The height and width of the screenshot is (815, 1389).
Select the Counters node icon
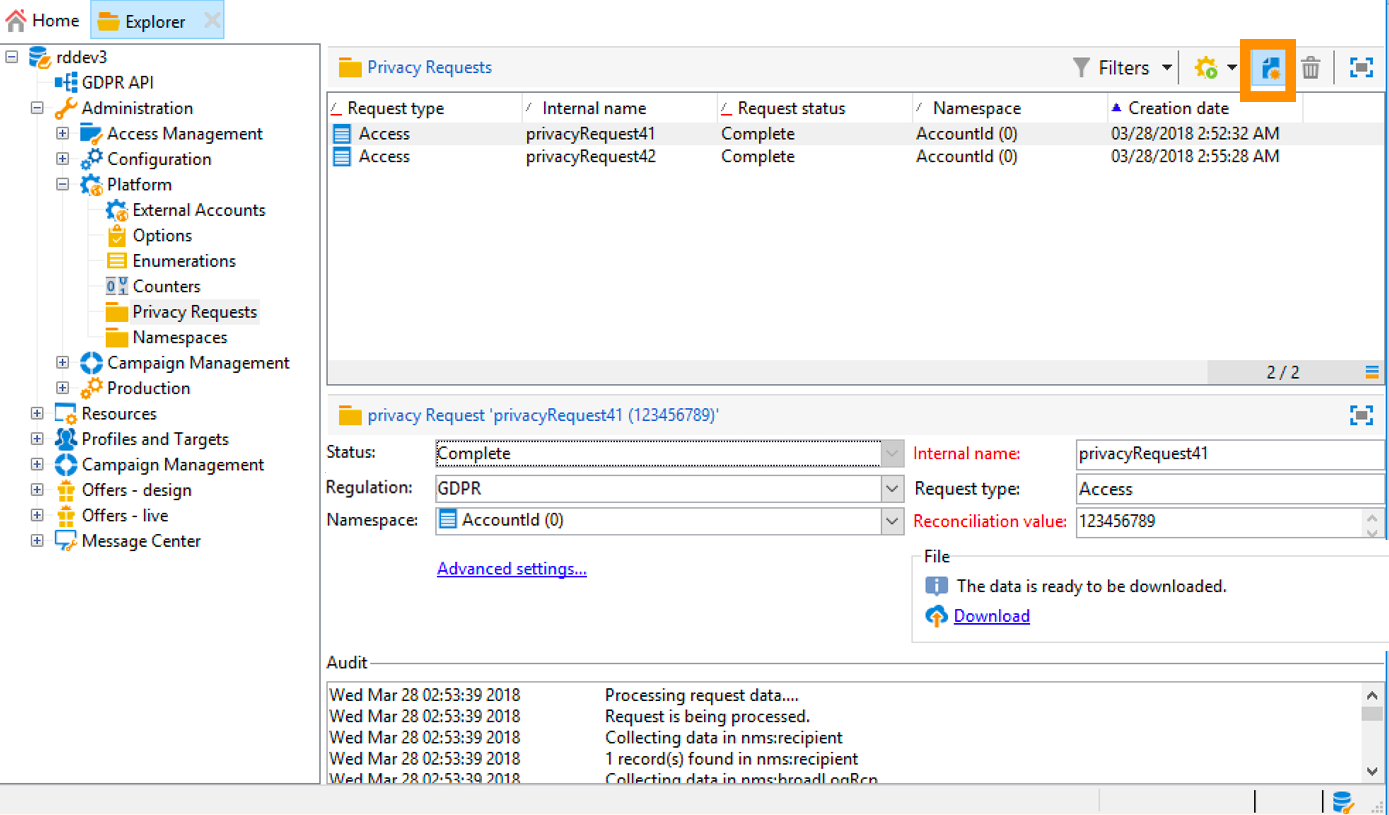pyautogui.click(x=117, y=287)
